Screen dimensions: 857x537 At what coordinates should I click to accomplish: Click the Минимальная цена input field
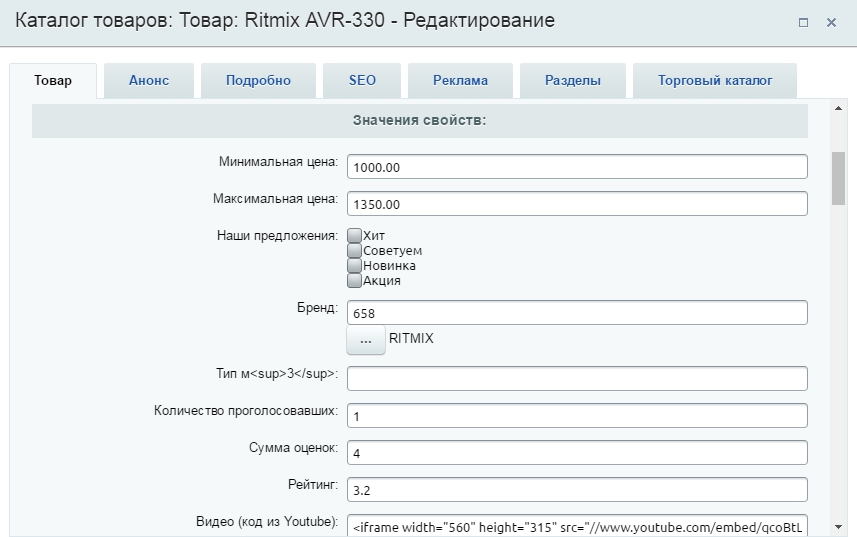pyautogui.click(x=576, y=167)
